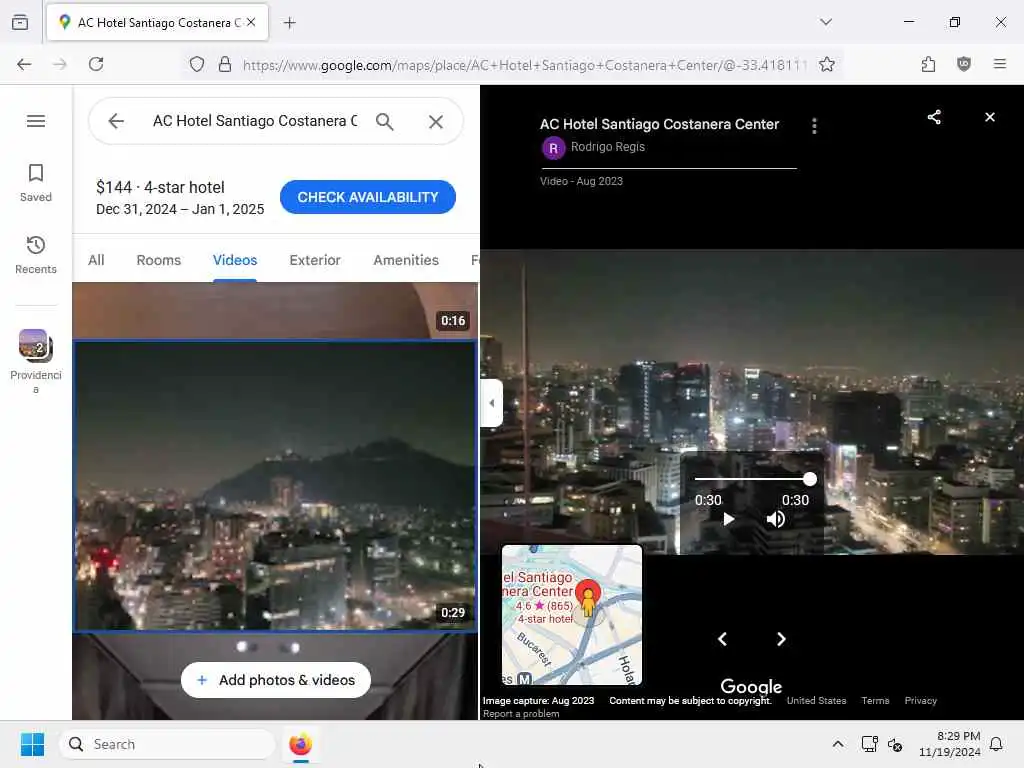Switch to the Exterior tab
Screen dimensions: 1024x768
(x=315, y=260)
